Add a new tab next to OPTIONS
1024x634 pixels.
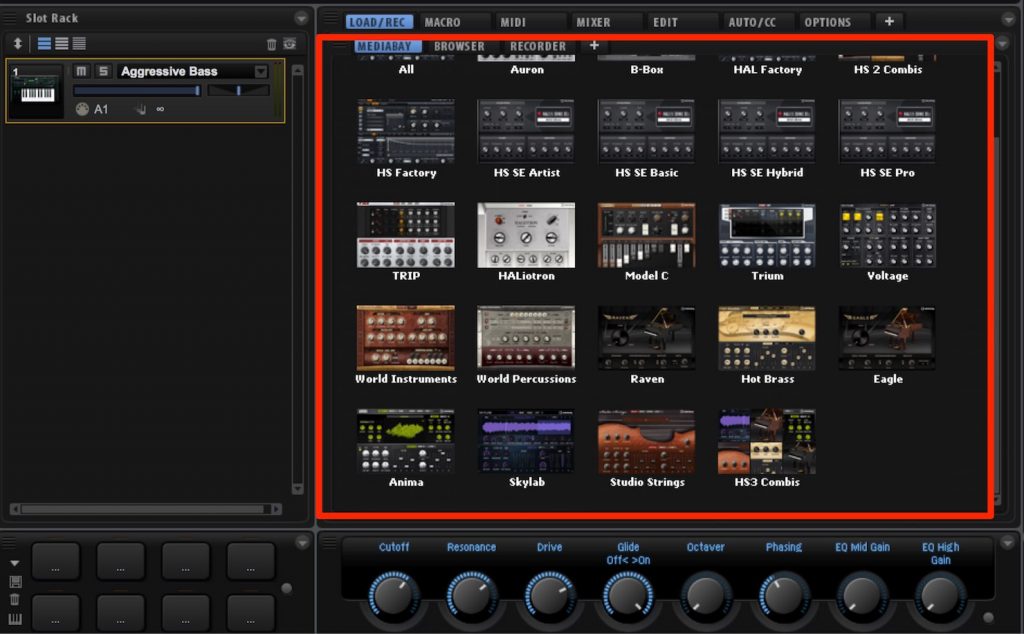[888, 22]
